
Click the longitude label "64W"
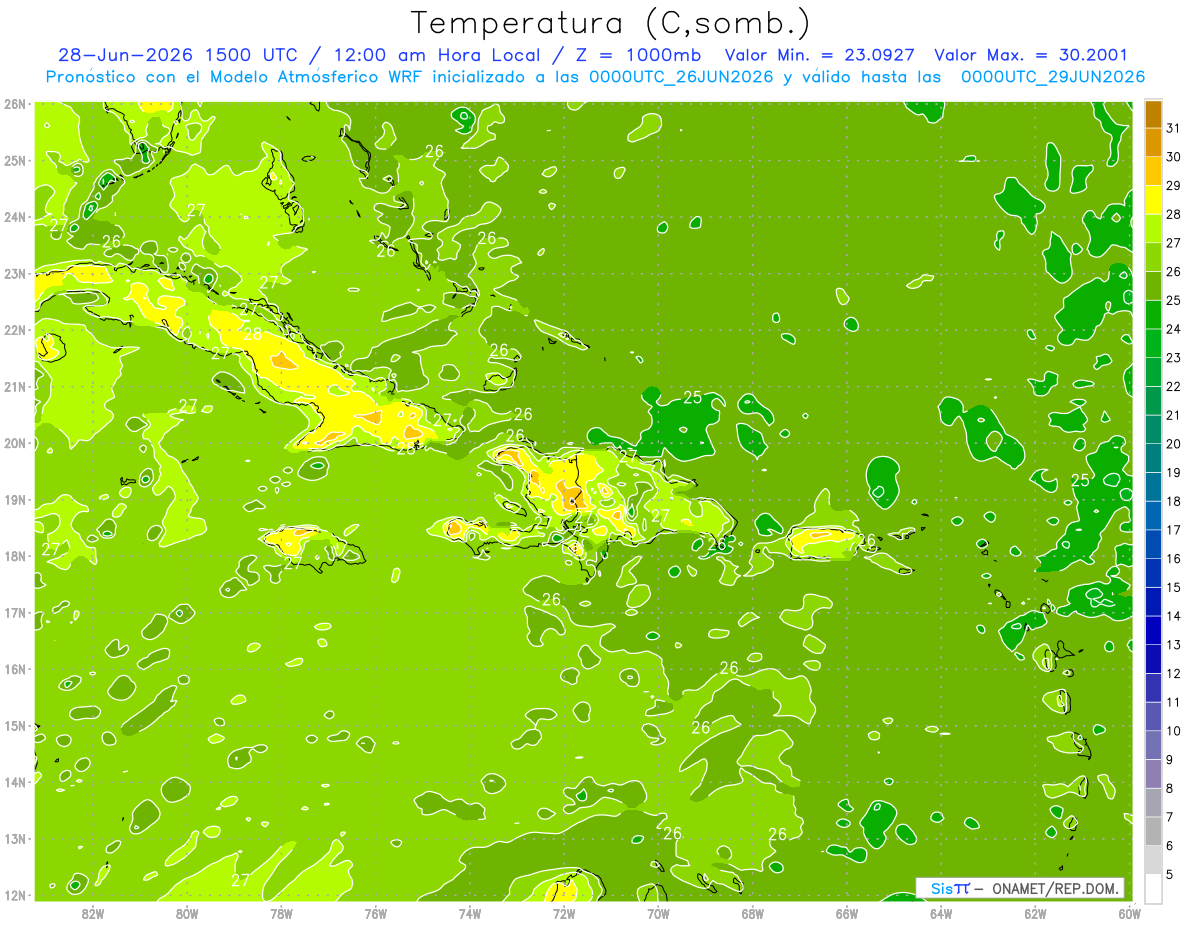tap(941, 913)
